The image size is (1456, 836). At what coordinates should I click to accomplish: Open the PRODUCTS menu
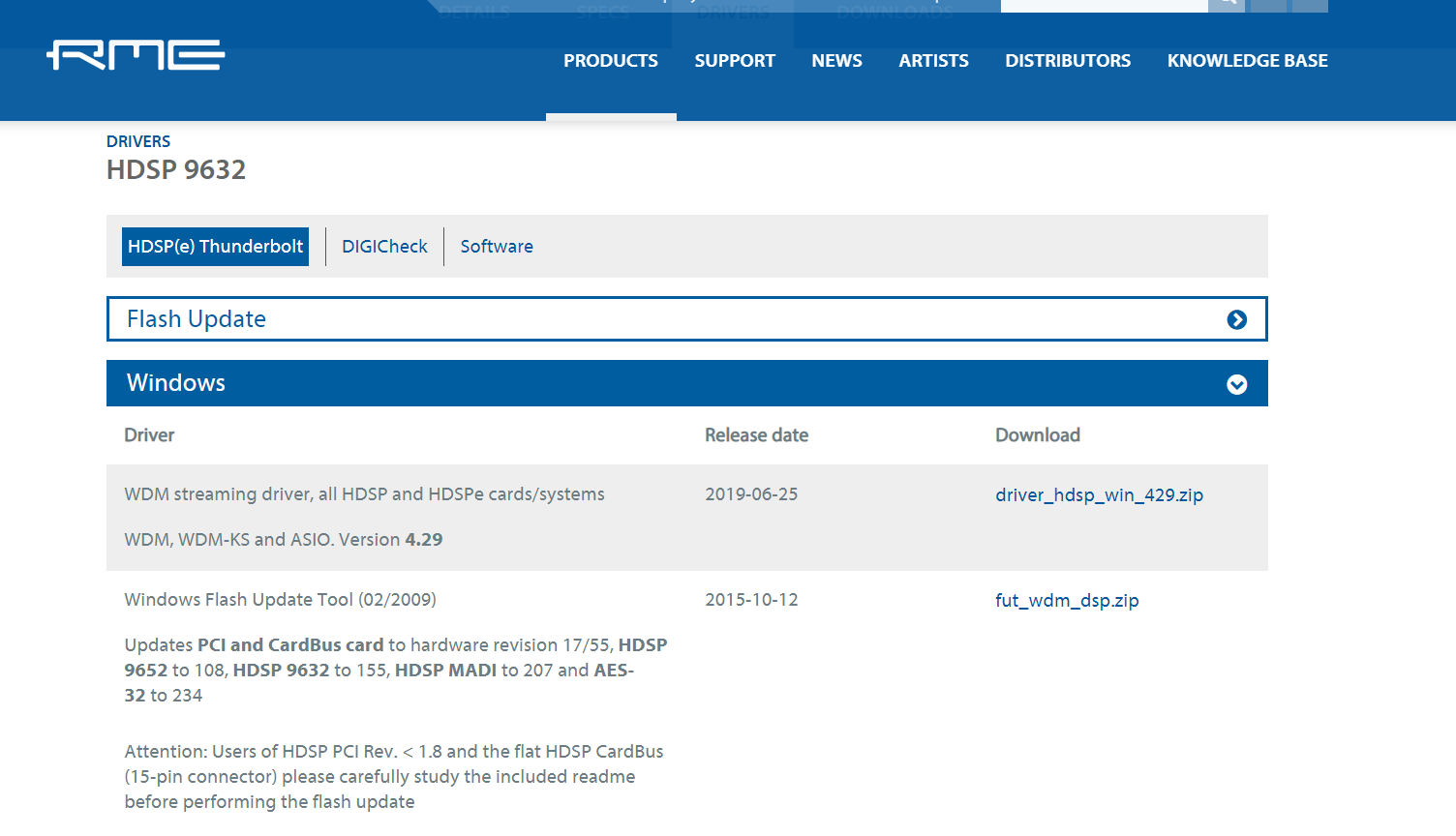[611, 61]
